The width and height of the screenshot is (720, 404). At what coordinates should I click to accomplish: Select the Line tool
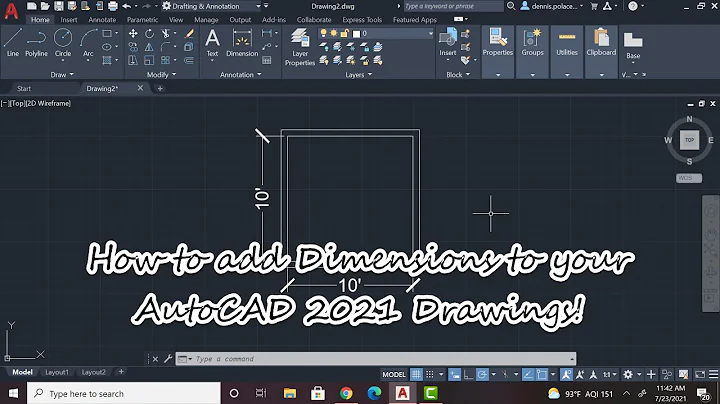(12, 42)
